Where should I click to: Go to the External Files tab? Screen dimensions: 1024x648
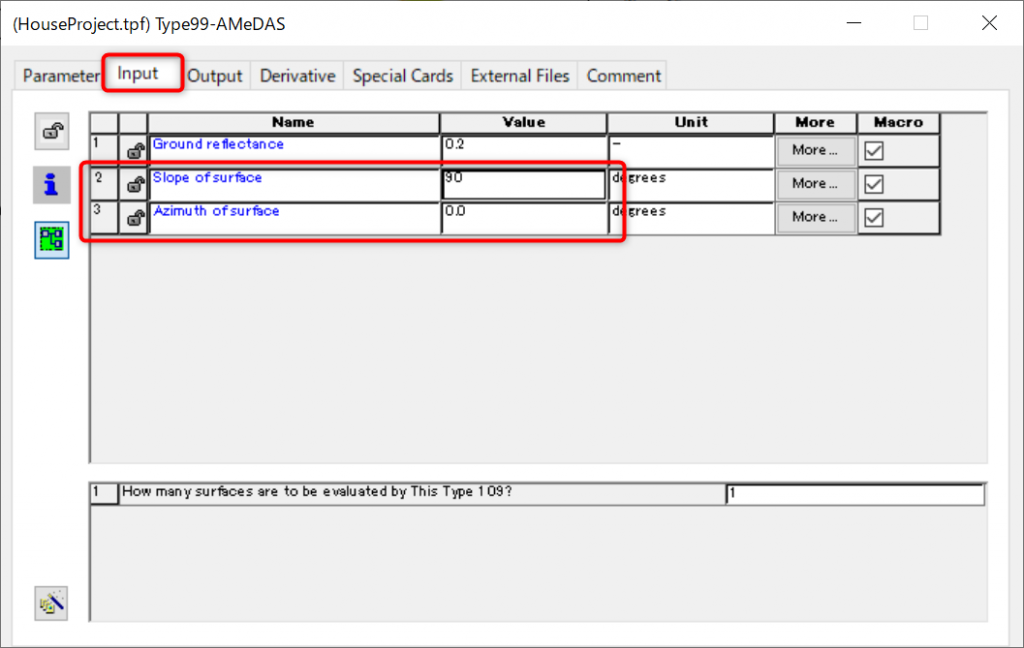(x=520, y=76)
